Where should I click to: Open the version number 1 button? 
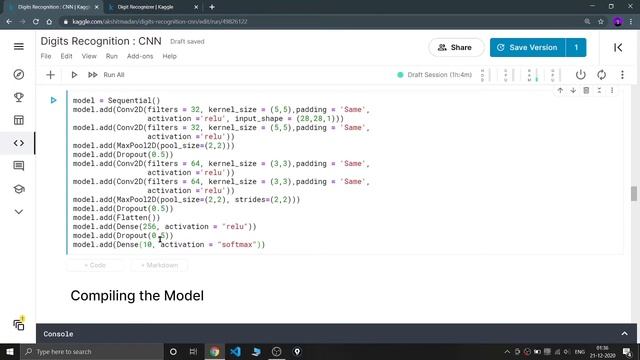click(x=576, y=47)
